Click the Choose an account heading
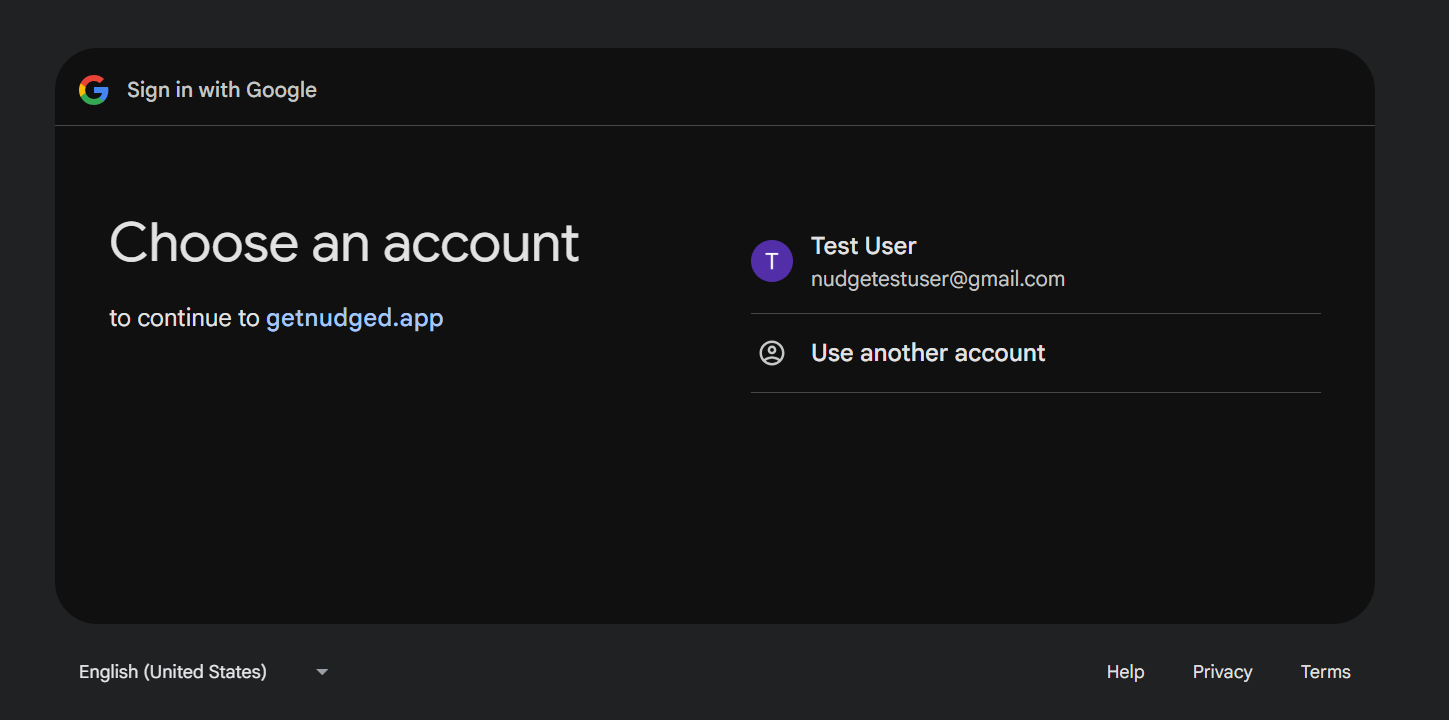1449x720 pixels. pyautogui.click(x=344, y=242)
